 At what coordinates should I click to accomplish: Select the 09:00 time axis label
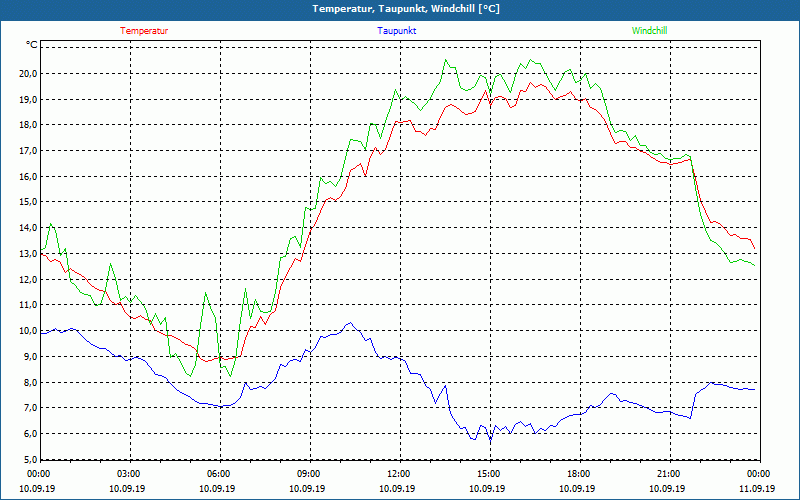point(309,474)
